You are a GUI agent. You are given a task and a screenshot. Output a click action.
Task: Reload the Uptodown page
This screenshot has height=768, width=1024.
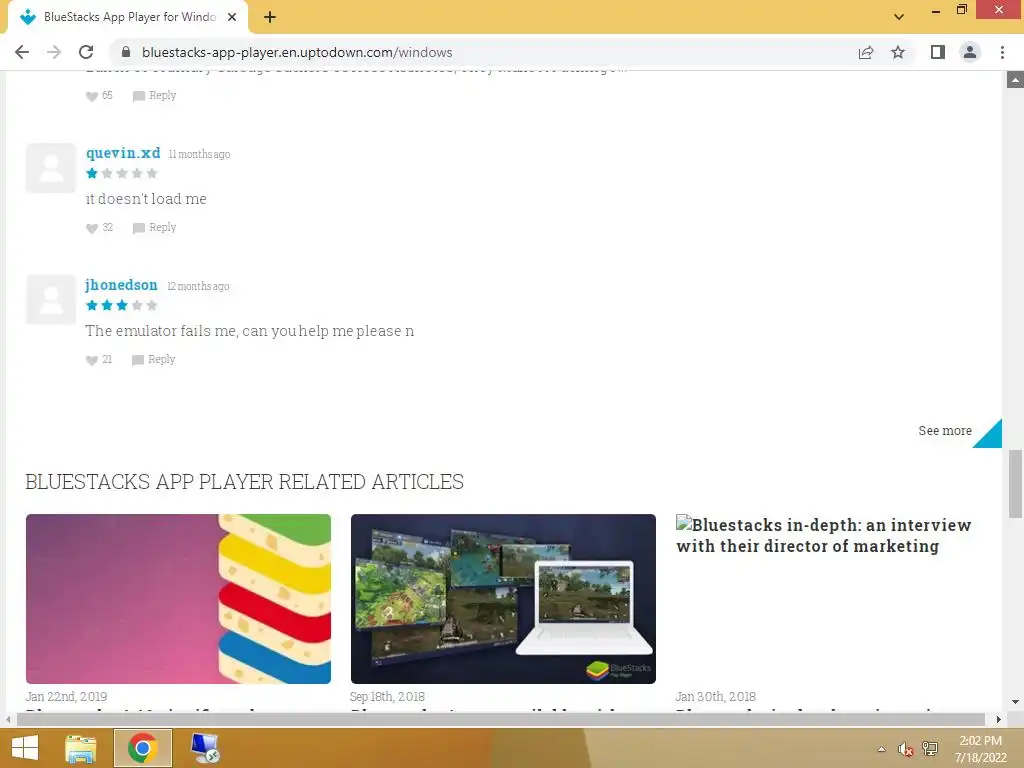pos(86,52)
